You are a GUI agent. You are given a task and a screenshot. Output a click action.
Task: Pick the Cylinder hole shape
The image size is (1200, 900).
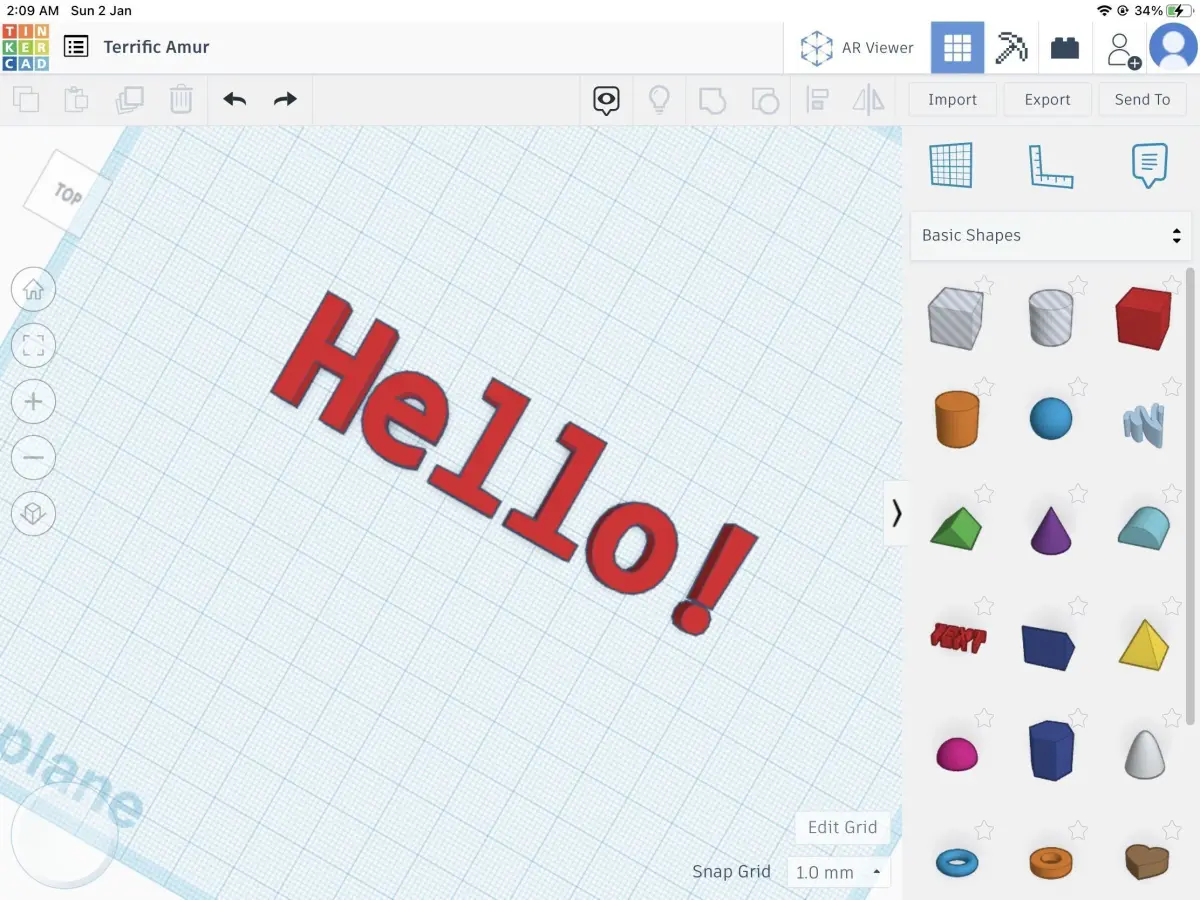pos(1050,318)
